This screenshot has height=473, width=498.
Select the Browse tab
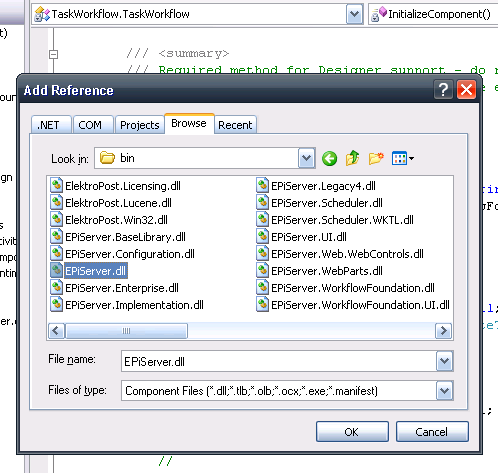point(189,124)
